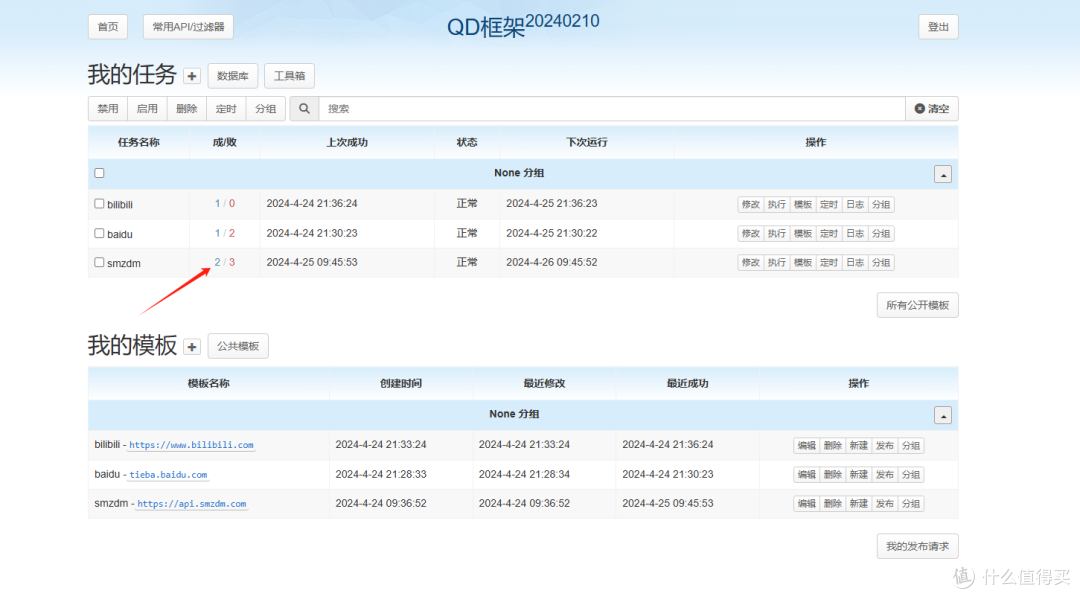Viewport: 1080px width, 599px height.
Task: Click 分组 for the smzdm task
Action: pos(881,262)
